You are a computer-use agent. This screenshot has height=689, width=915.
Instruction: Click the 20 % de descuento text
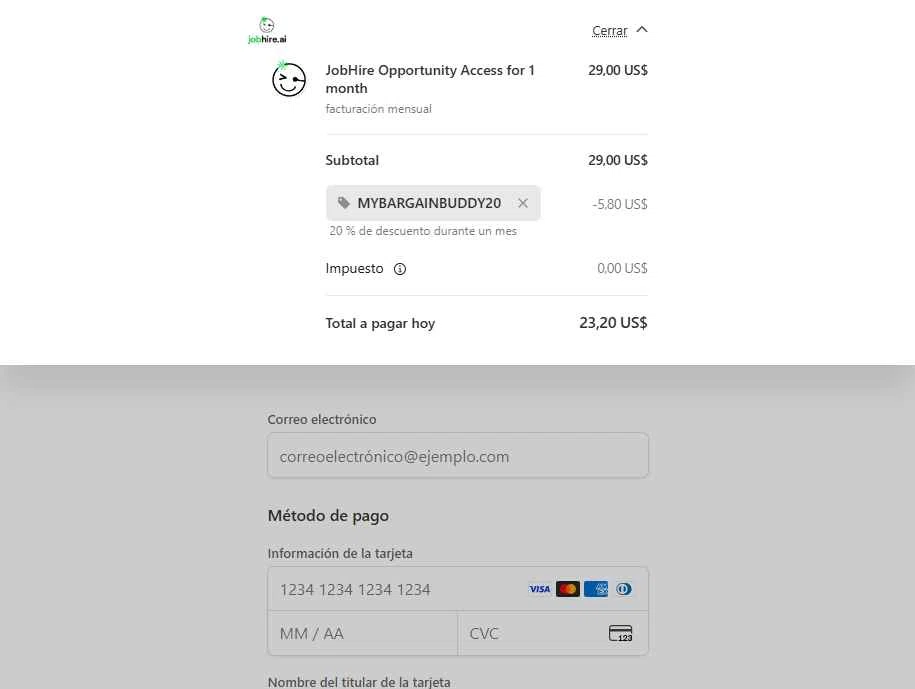pos(423,231)
